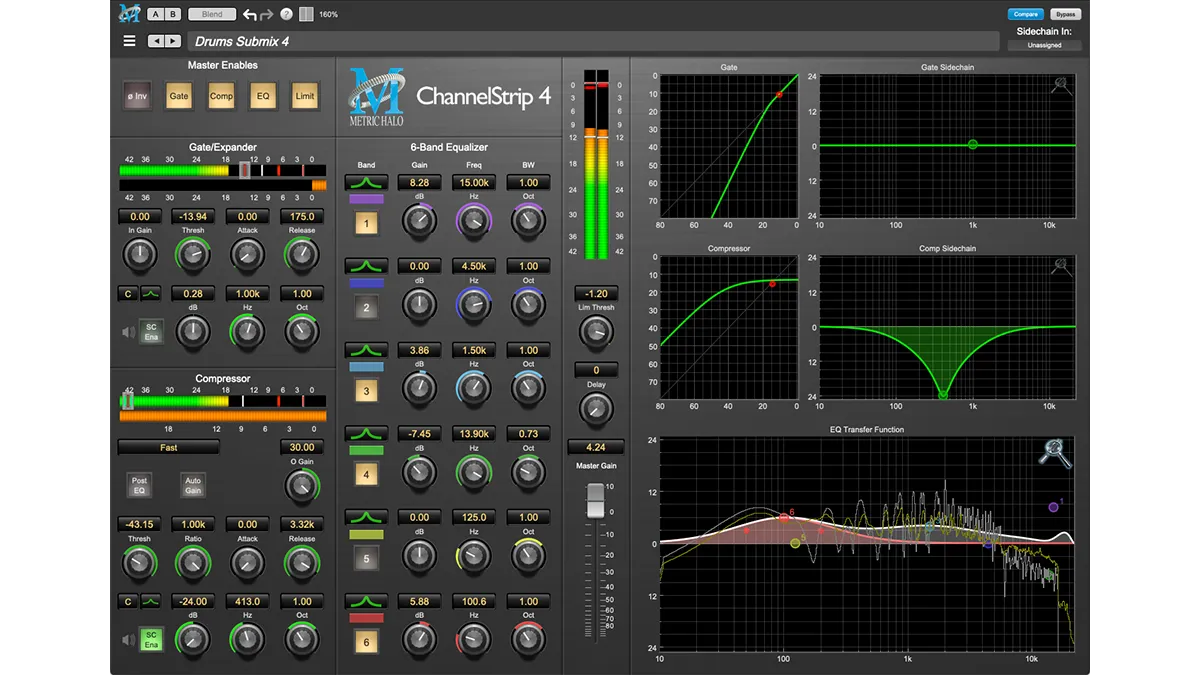Select the next preset arrow

173,41
